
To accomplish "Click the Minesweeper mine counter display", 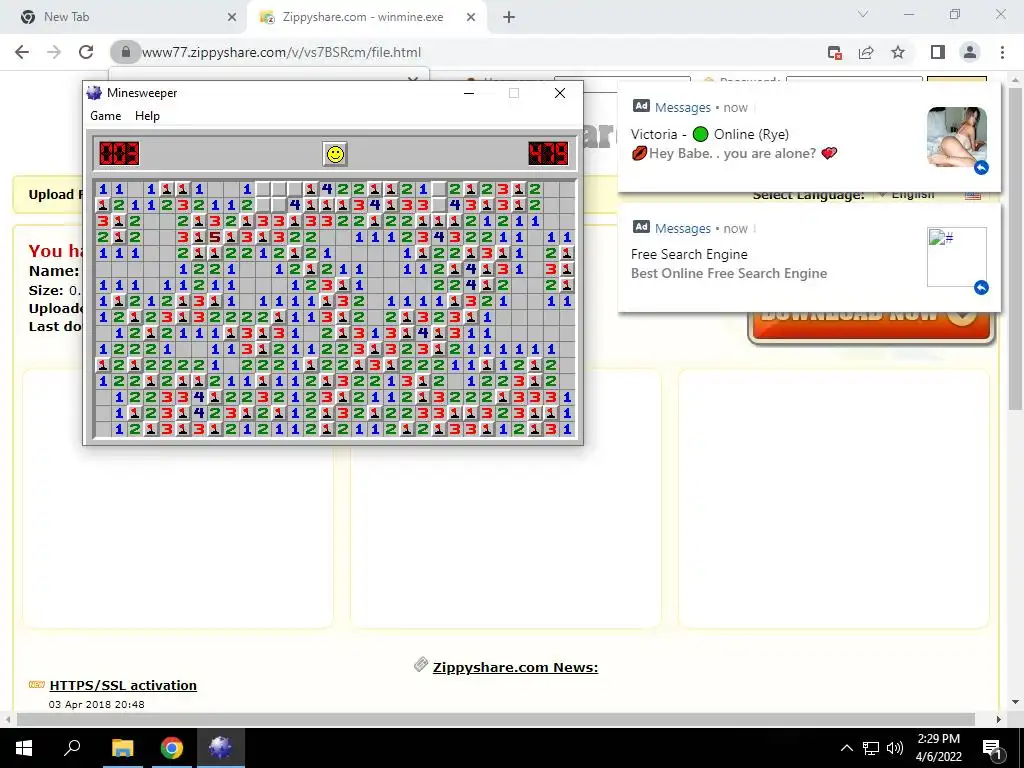I will click(119, 154).
